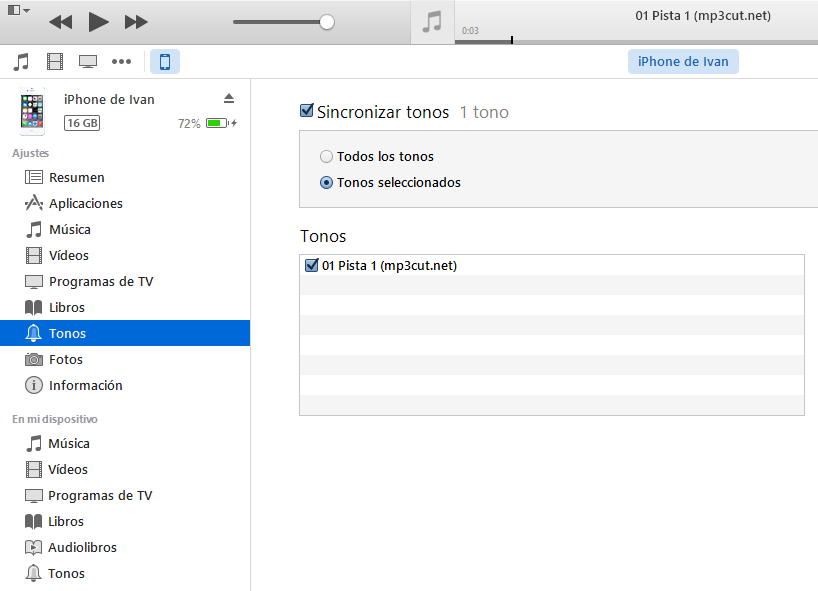Click the 72% battery percentage text
Screen dimensions: 818x591
[x=189, y=124]
